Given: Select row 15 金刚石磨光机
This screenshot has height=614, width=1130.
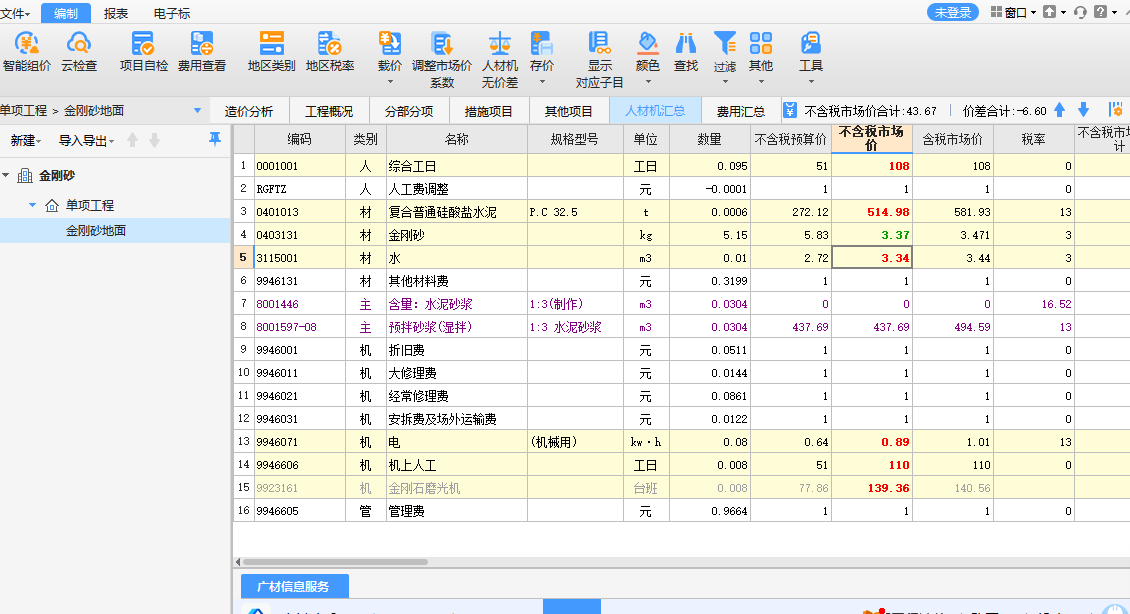Looking at the screenshot, I should point(681,488).
